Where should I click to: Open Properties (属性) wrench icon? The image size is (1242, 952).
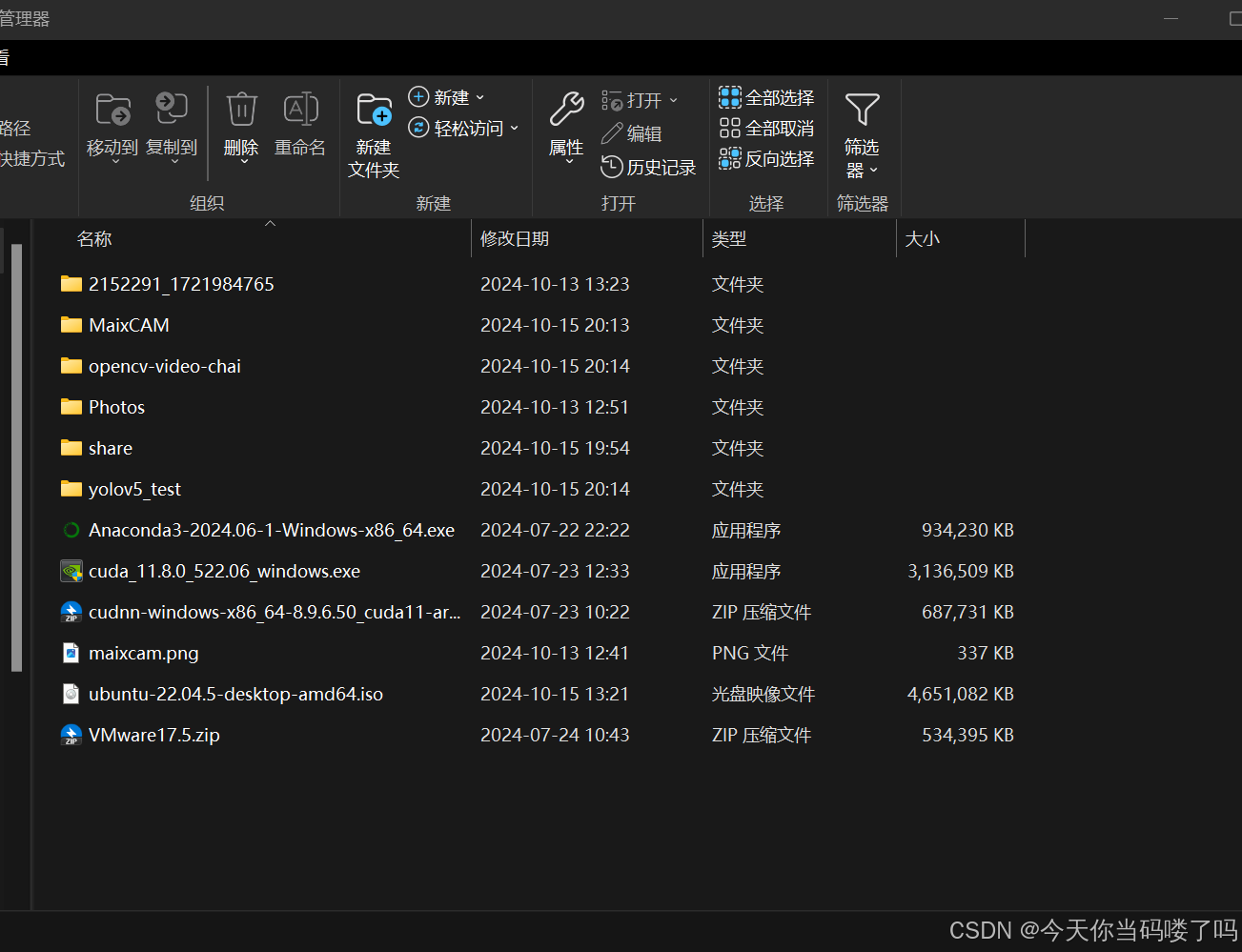point(566,110)
